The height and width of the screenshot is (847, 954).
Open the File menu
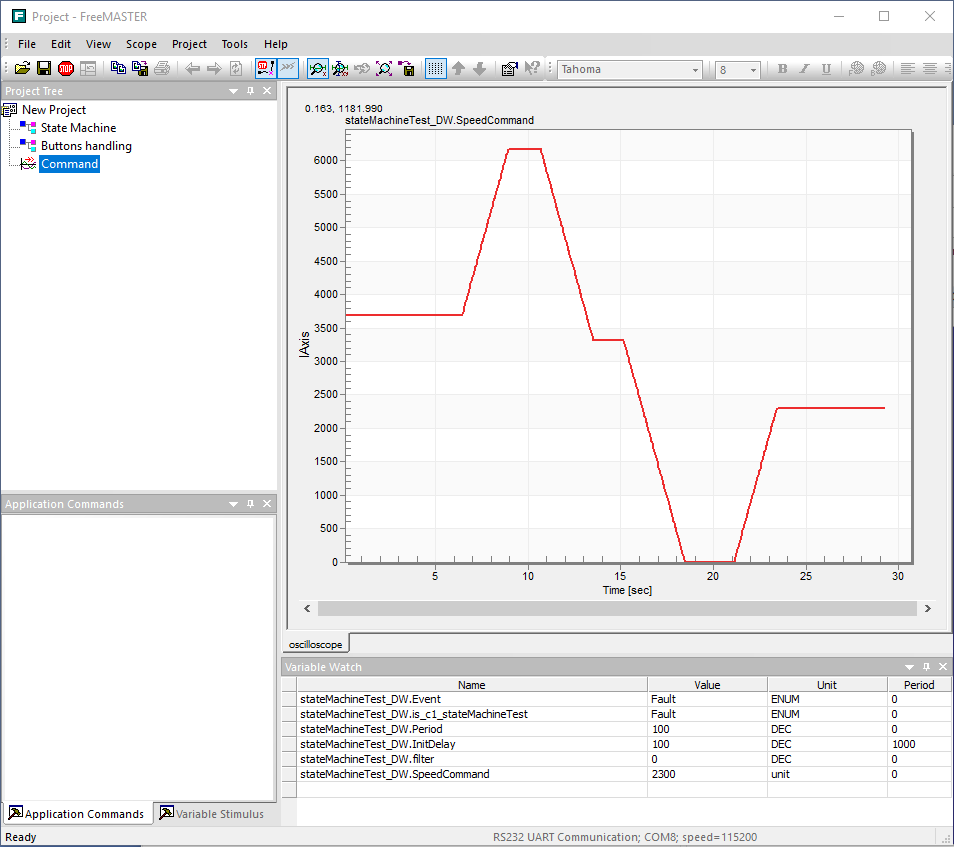[27, 44]
